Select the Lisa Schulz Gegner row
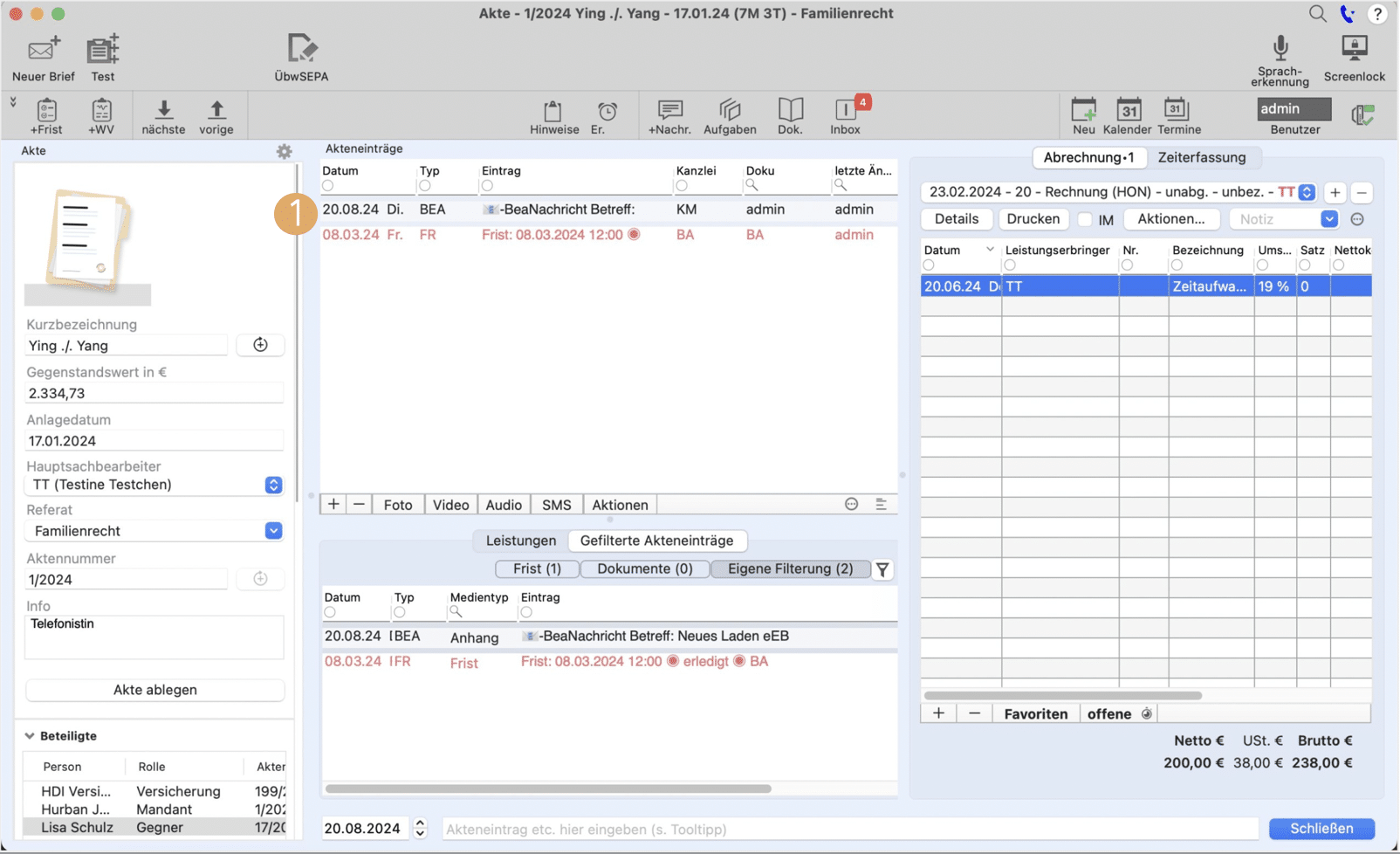Screen dimensions: 1400x854 pyautogui.click(x=154, y=827)
